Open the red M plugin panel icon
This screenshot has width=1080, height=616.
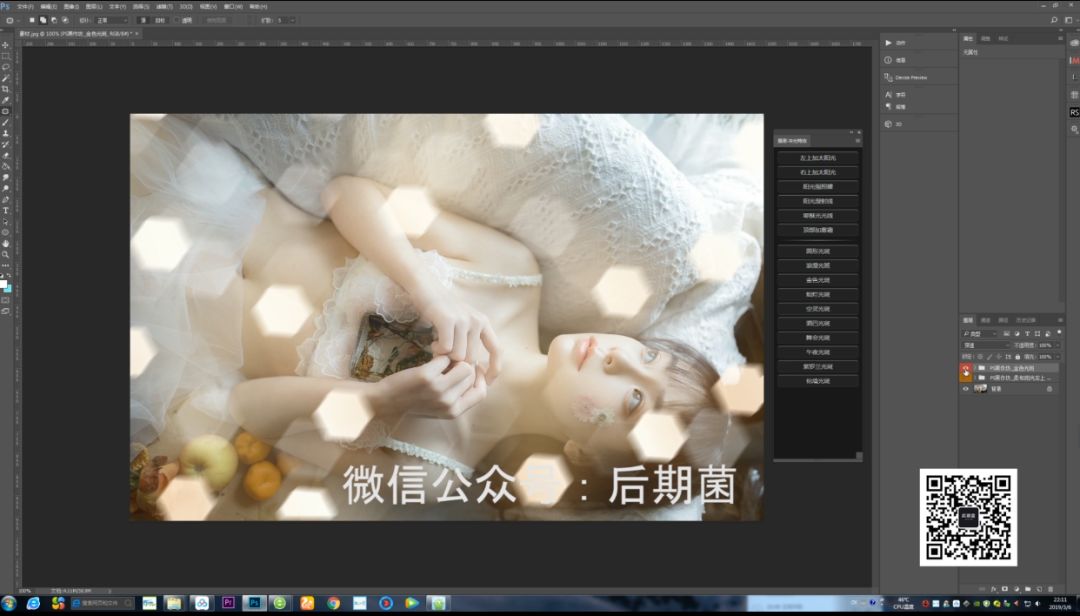[x=1074, y=61]
